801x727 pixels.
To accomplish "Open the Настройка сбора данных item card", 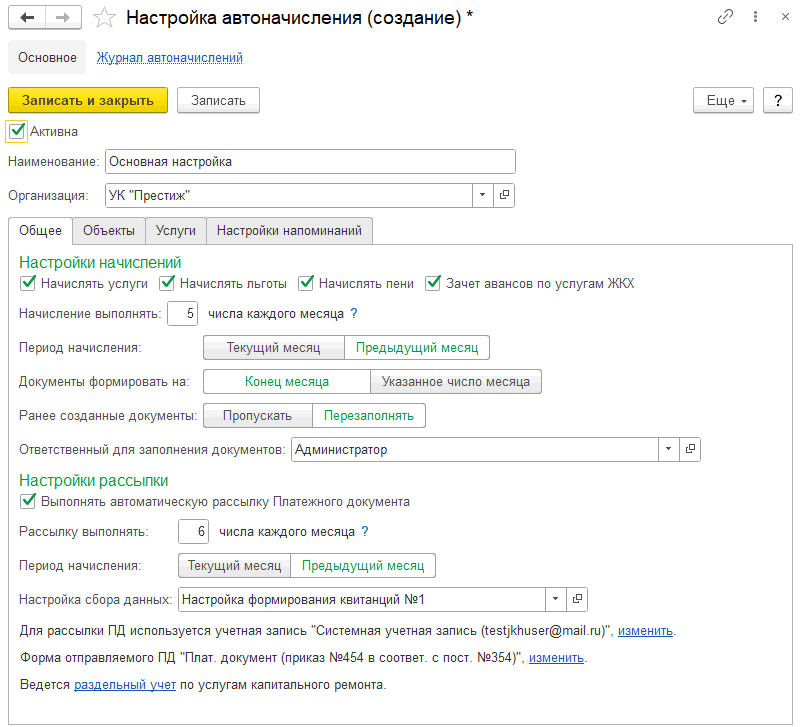I will [x=577, y=599].
